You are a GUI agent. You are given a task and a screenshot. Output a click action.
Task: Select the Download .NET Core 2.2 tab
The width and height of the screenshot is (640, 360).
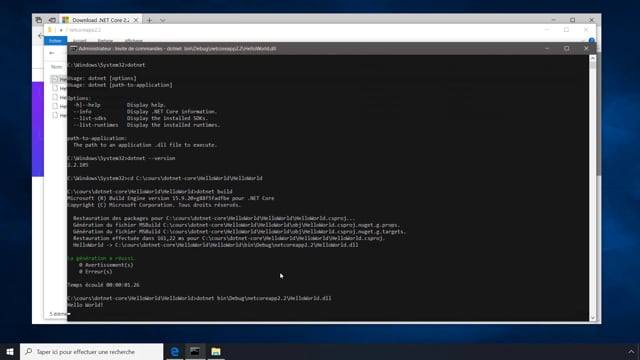(x=100, y=20)
